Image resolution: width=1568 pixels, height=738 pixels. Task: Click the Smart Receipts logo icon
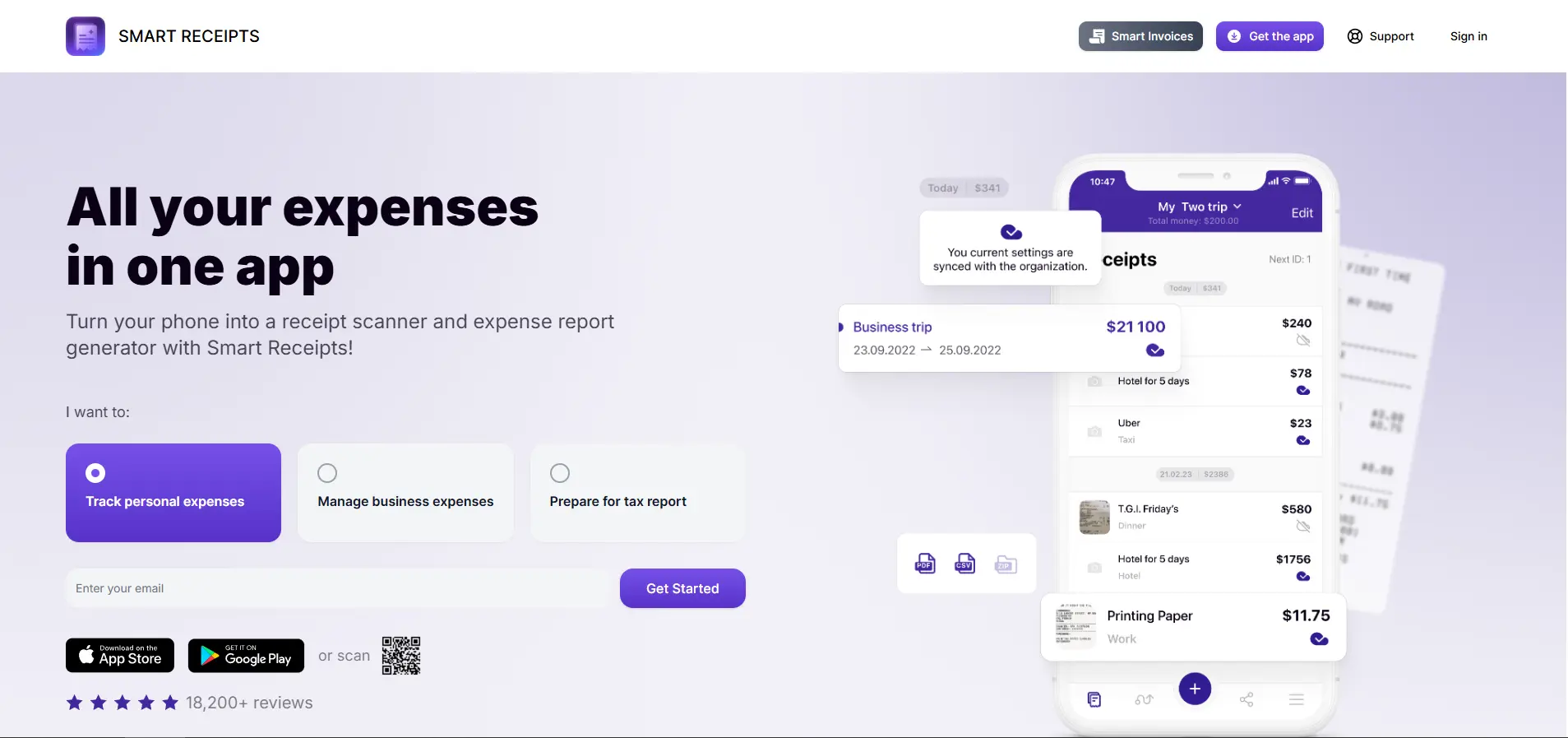click(86, 36)
